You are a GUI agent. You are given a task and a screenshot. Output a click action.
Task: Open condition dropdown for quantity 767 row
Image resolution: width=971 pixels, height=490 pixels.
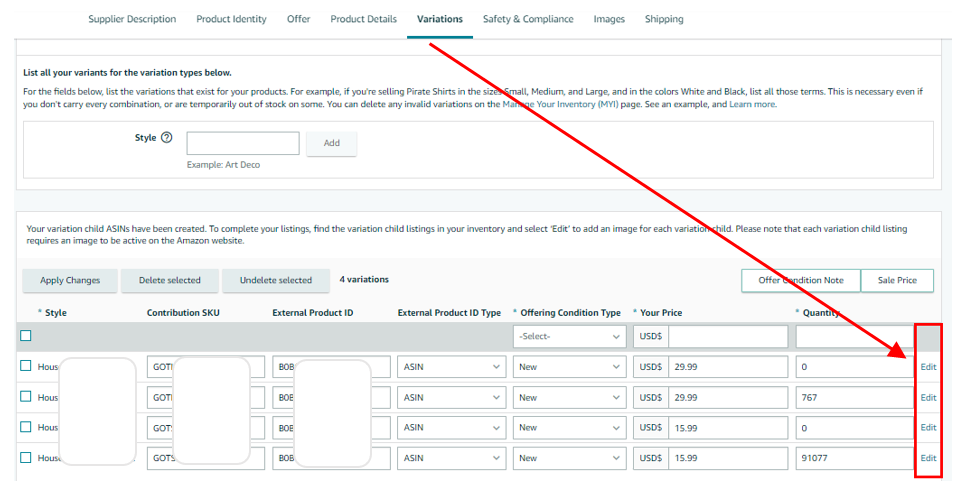[x=570, y=398]
